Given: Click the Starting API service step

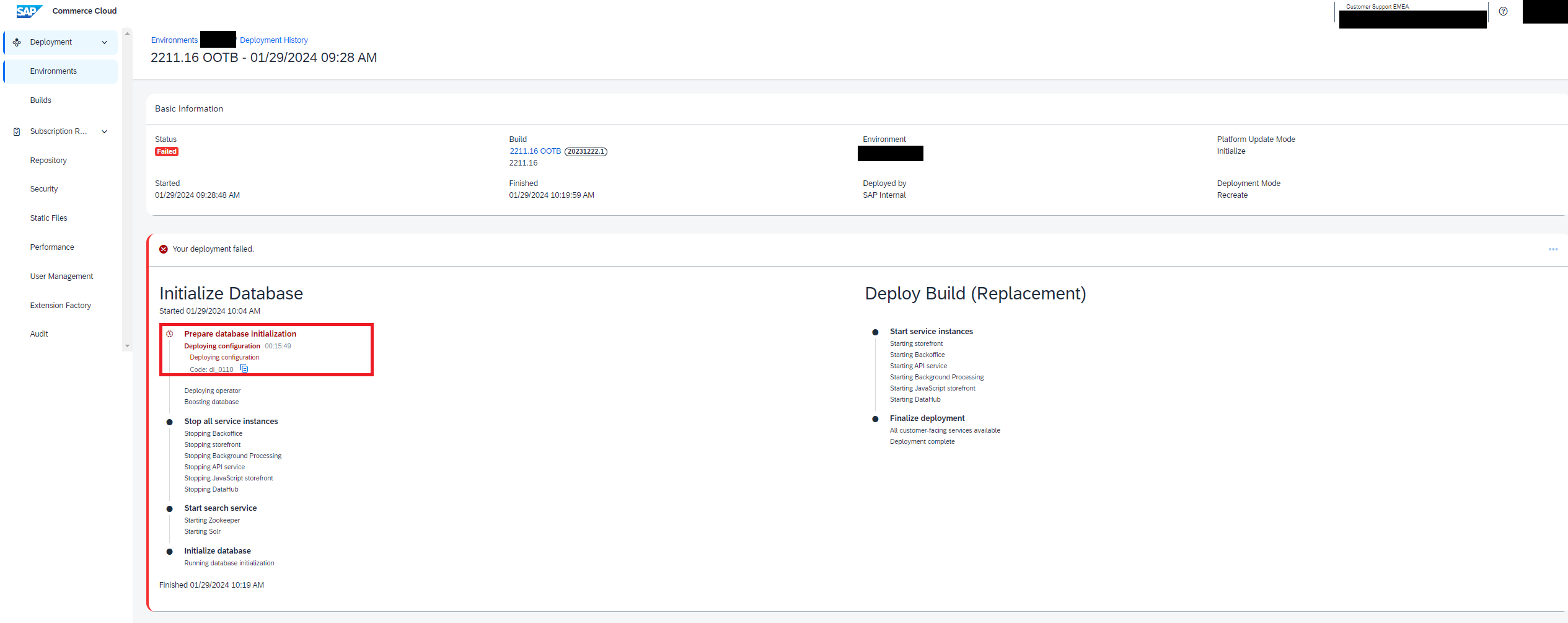Looking at the screenshot, I should (918, 366).
